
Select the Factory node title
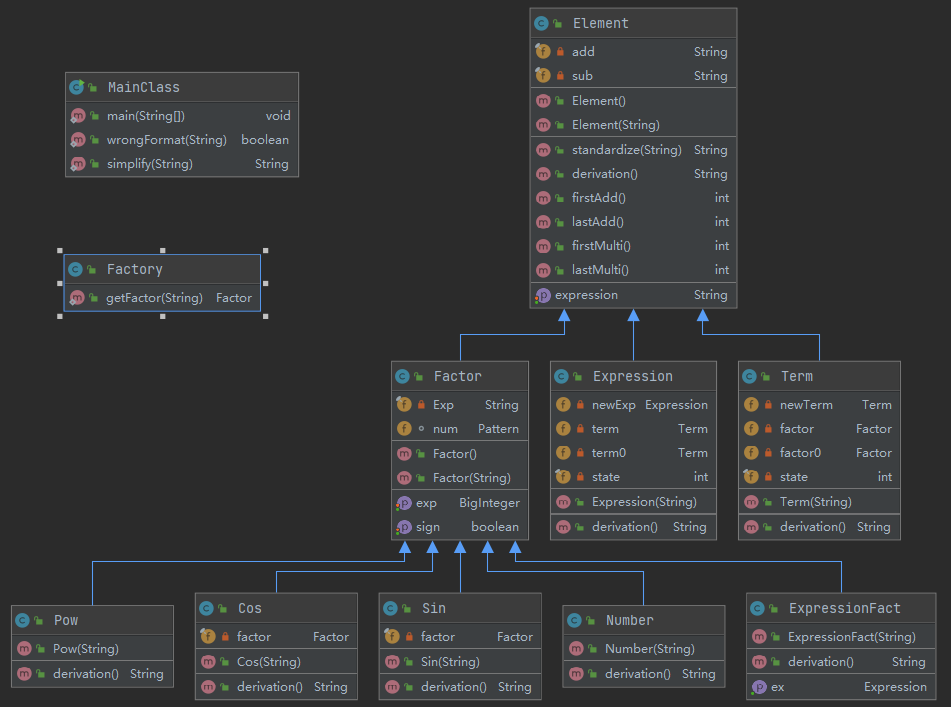tap(135, 269)
